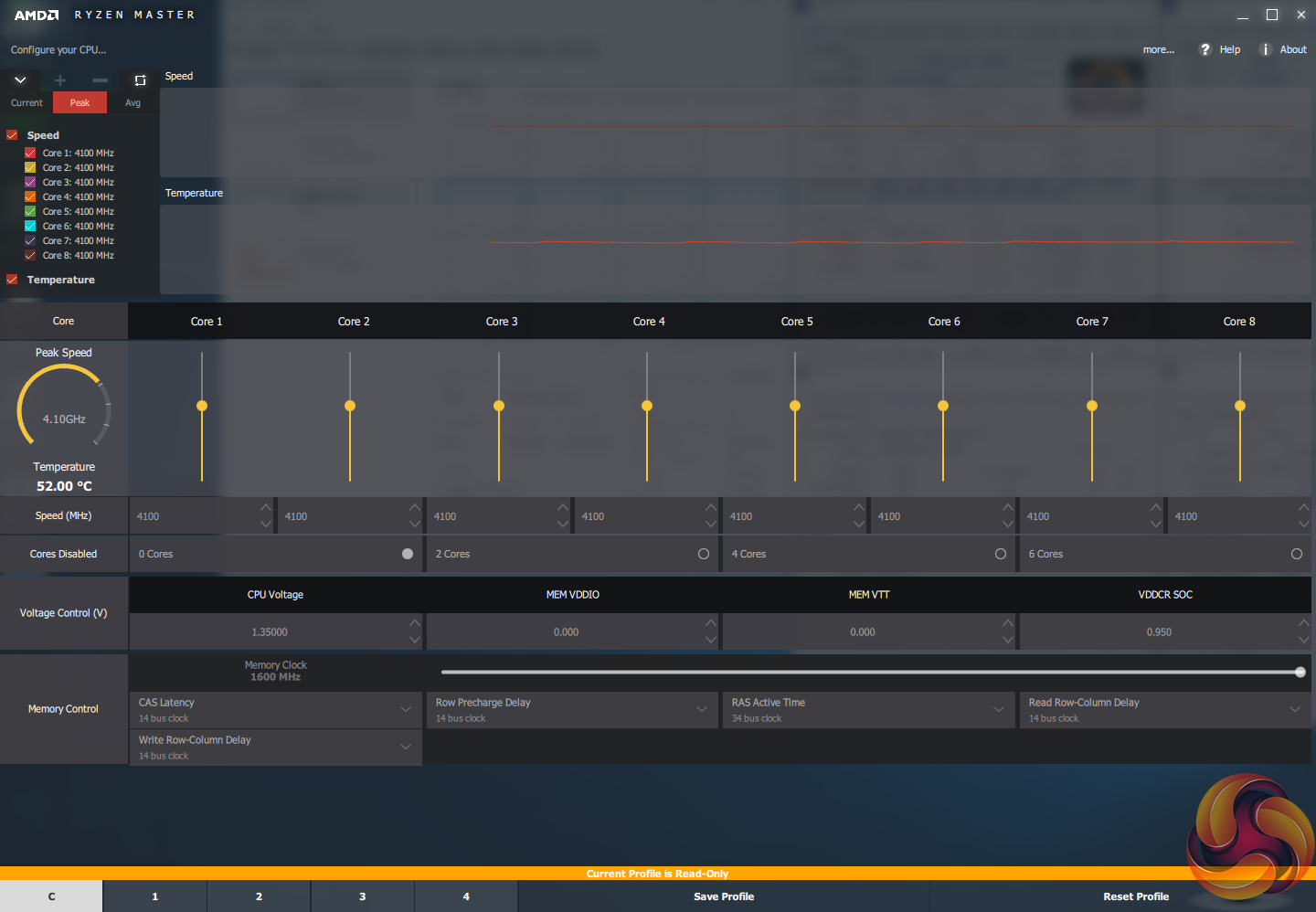Collapse the graph panel with the chevron
This screenshot has height=912, width=1316.
(20, 80)
